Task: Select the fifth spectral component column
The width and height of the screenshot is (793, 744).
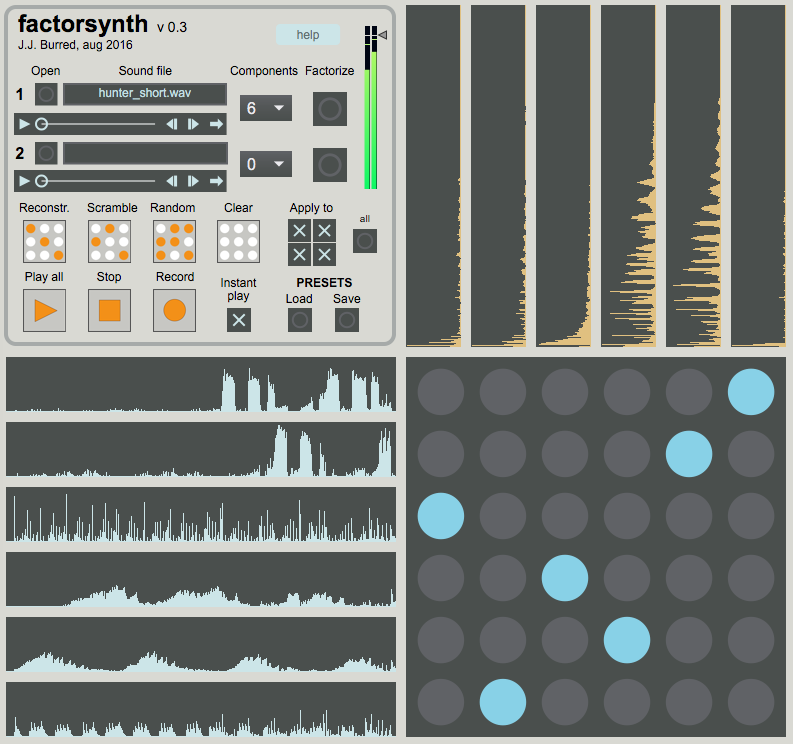Action: coord(693,176)
